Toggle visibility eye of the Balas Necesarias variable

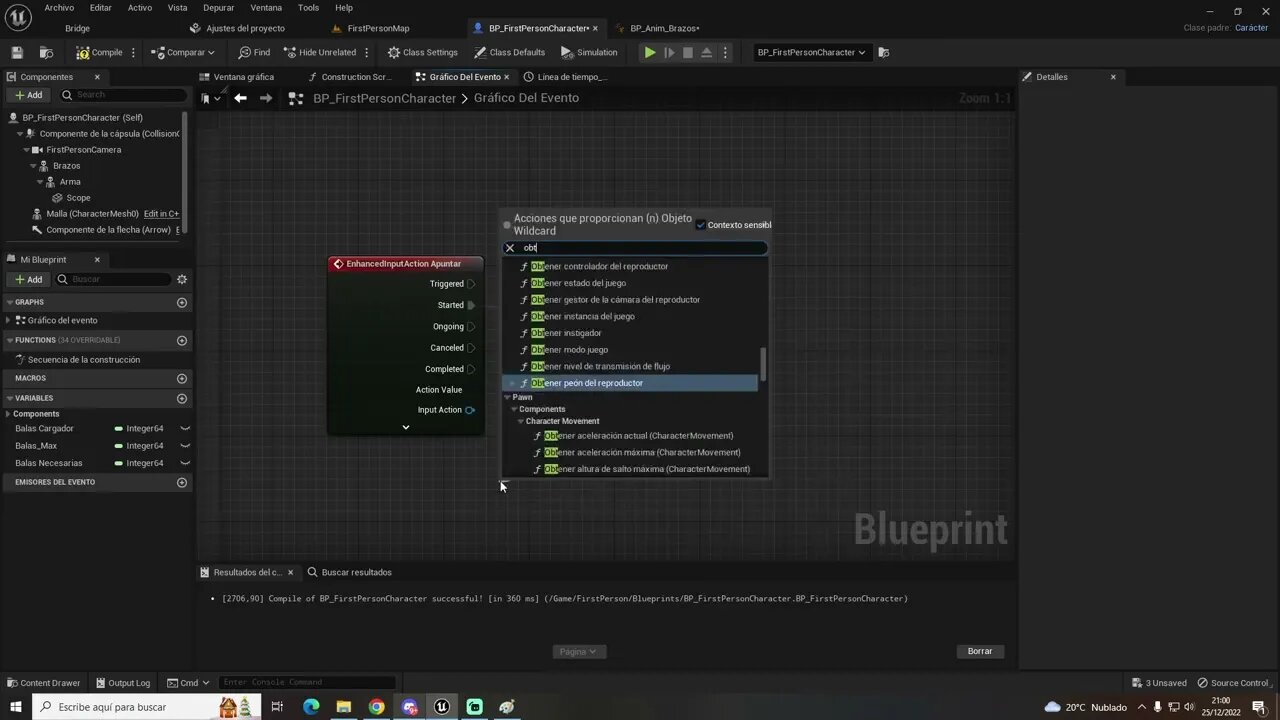(x=185, y=463)
